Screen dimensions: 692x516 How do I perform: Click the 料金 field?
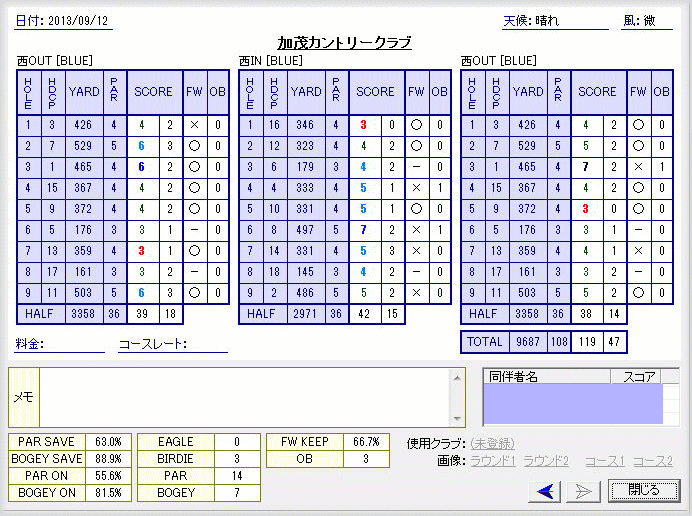[x=59, y=344]
